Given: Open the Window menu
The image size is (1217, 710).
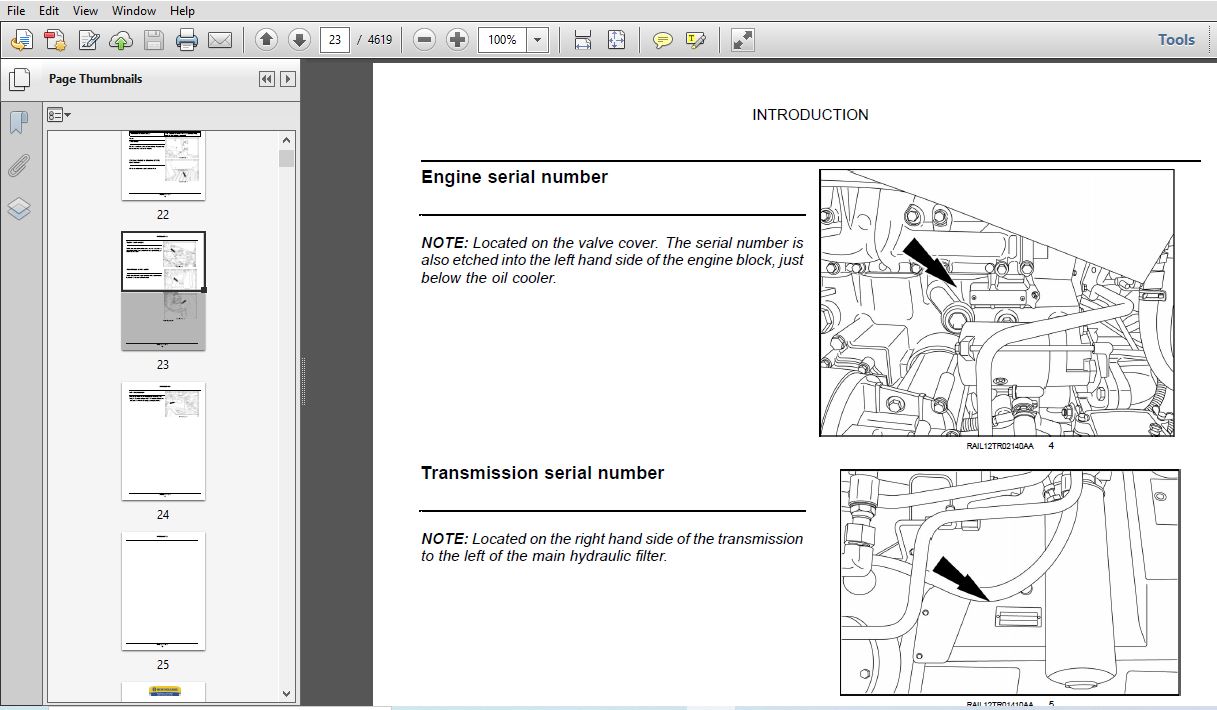Looking at the screenshot, I should click(x=134, y=10).
